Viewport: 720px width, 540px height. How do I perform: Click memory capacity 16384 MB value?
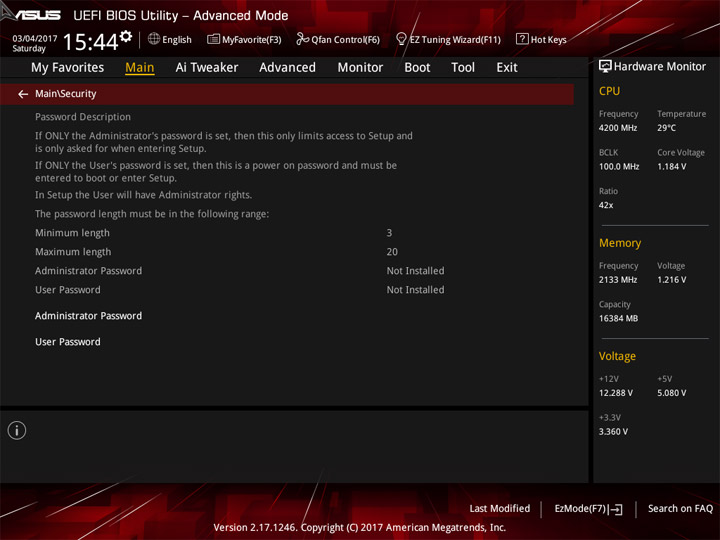tap(618, 318)
